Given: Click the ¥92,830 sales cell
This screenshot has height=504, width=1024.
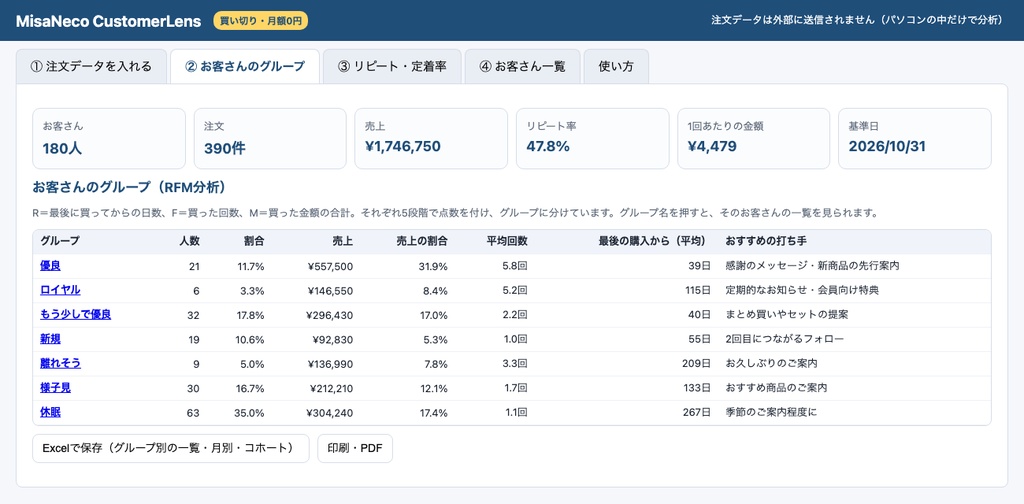Looking at the screenshot, I should (x=332, y=339).
